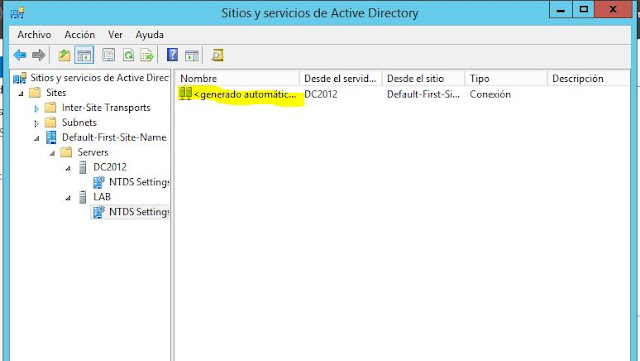The height and width of the screenshot is (361, 640).
Task: Click the LAB server icon
Action: click(x=83, y=197)
